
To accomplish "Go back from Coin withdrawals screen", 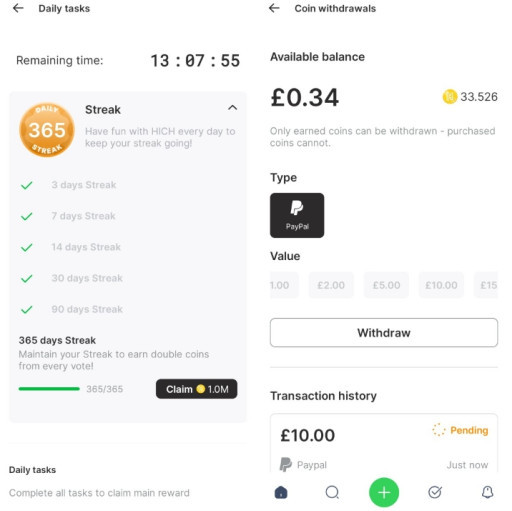I will tap(274, 8).
